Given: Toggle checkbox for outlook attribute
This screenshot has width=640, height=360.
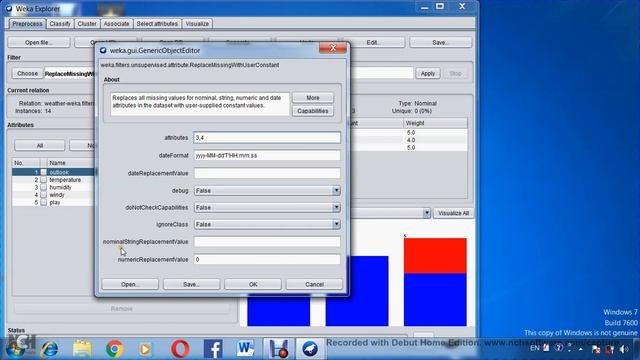Looking at the screenshot, I should coord(44,172).
